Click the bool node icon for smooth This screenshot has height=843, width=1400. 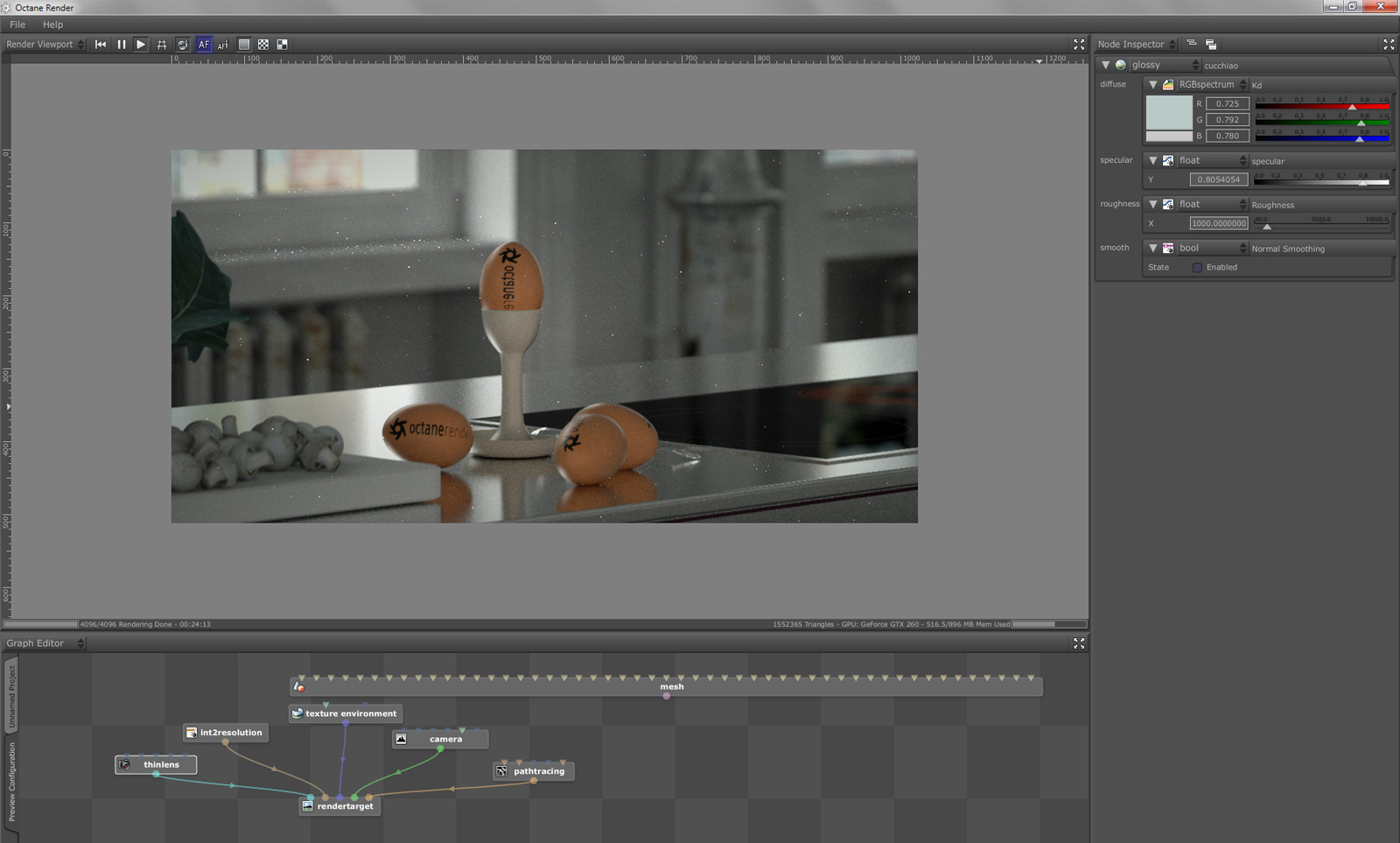1168,249
